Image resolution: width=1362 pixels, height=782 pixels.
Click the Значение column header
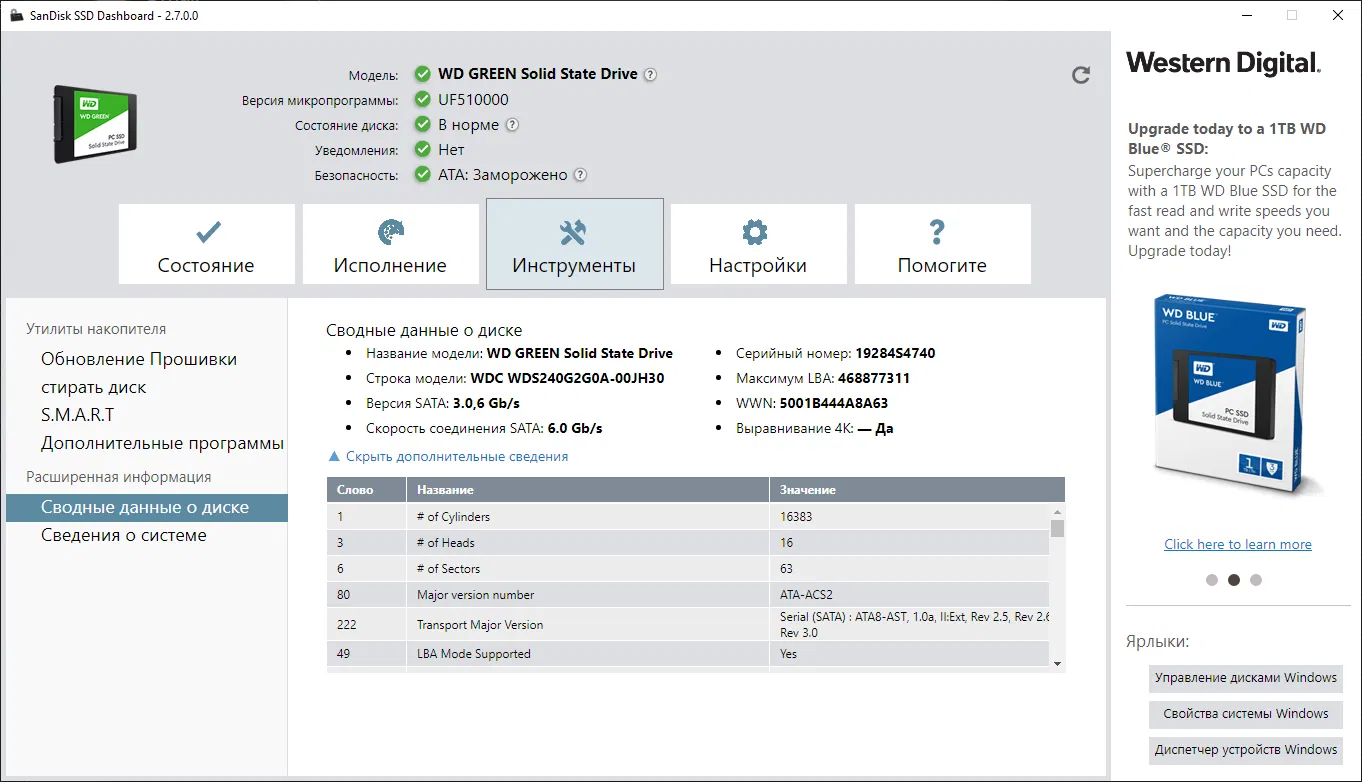[x=917, y=490]
